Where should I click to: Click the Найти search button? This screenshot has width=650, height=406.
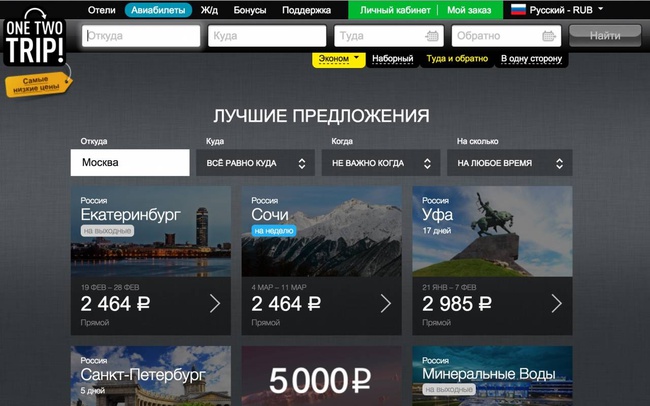click(x=605, y=36)
